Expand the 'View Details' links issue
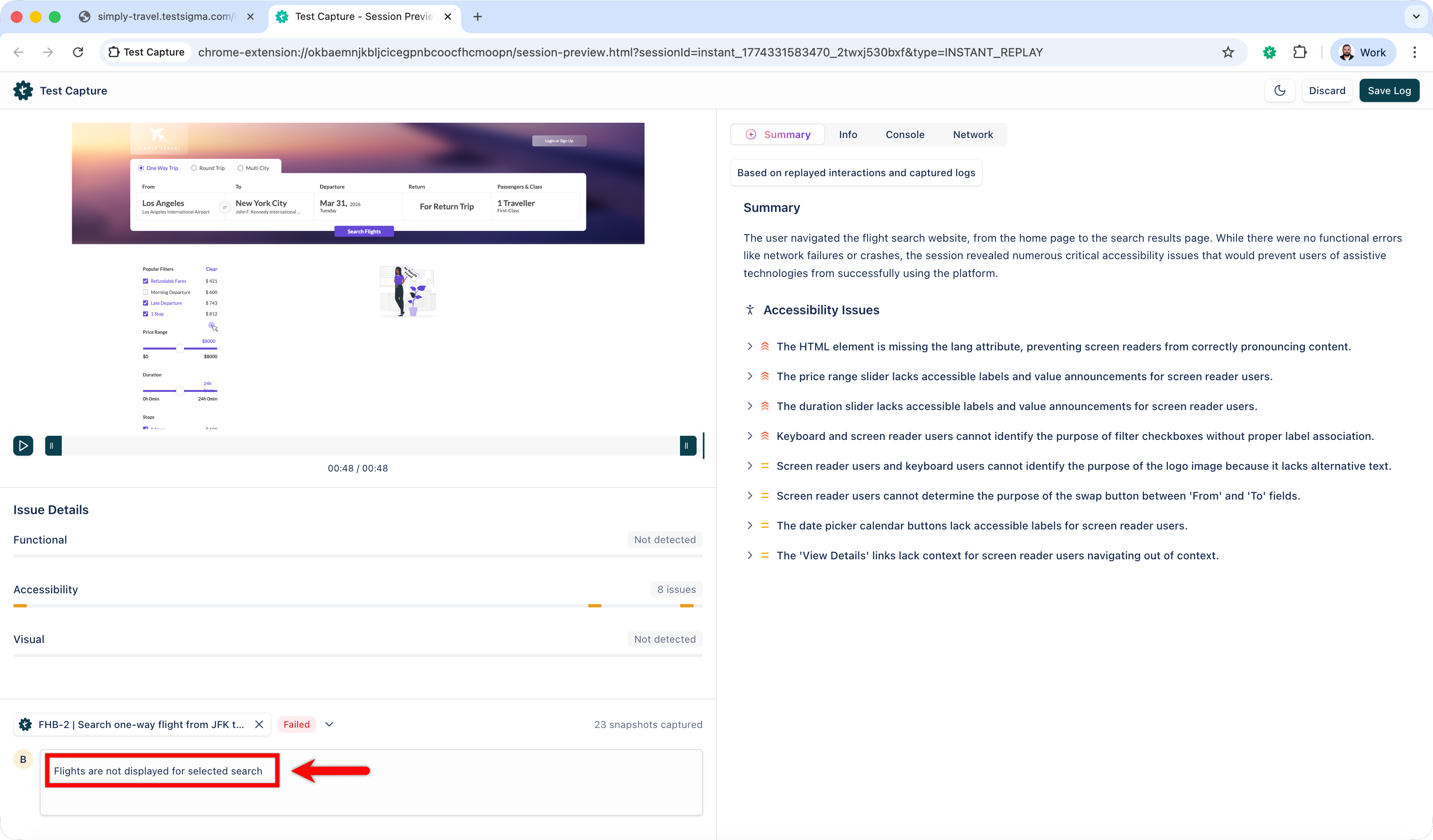 pyautogui.click(x=750, y=556)
